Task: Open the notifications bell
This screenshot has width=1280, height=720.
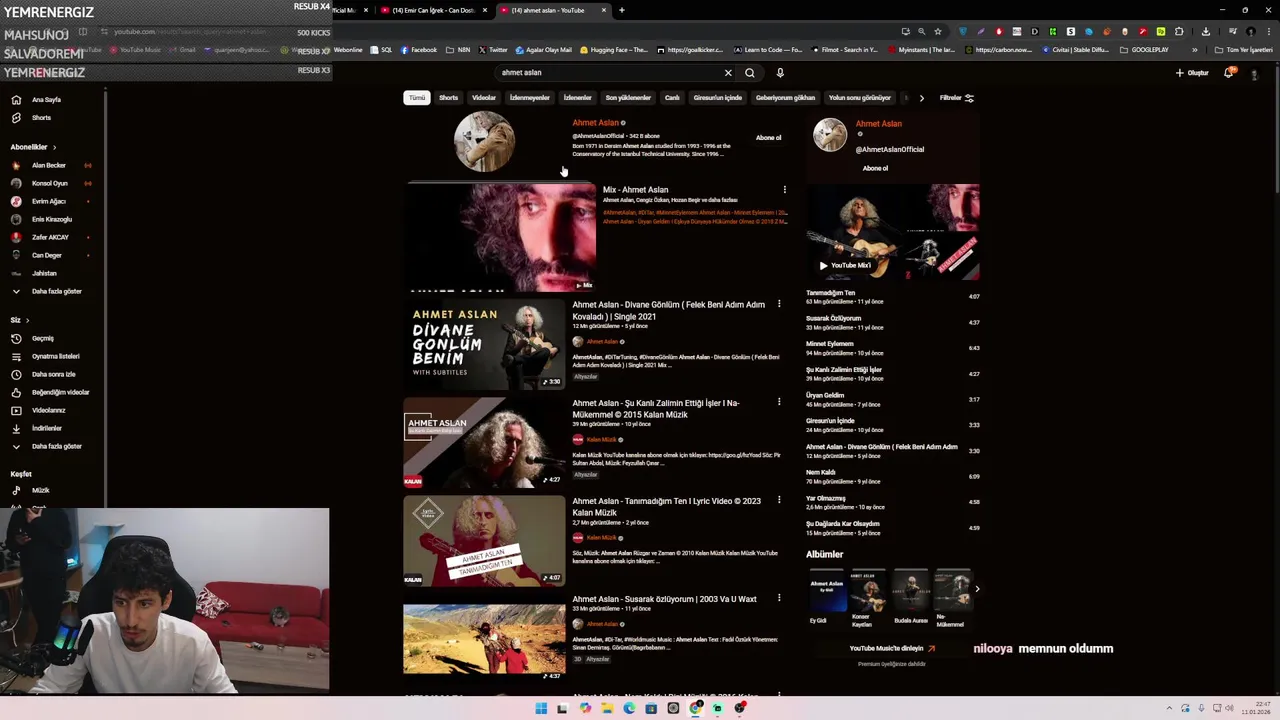Action: point(1229,72)
